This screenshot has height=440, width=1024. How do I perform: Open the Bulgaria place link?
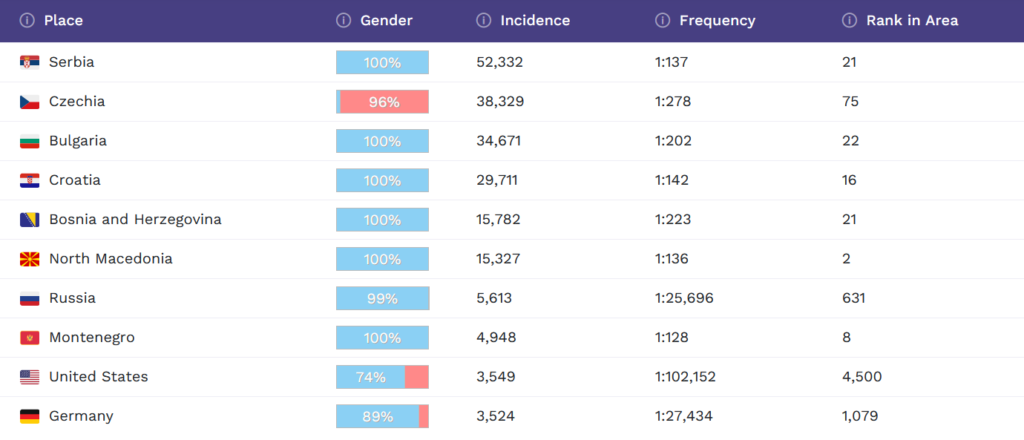point(78,141)
